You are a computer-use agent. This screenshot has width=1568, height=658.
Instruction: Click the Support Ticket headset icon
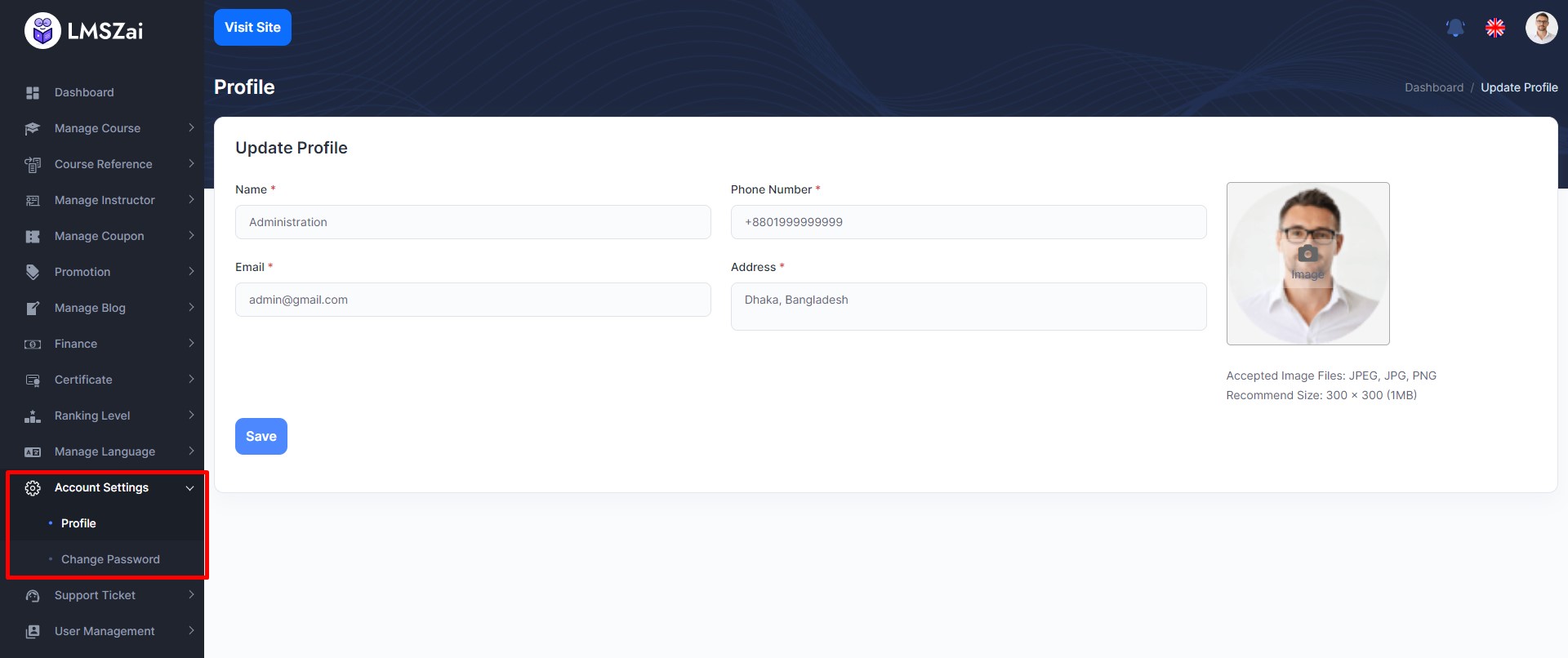point(33,595)
